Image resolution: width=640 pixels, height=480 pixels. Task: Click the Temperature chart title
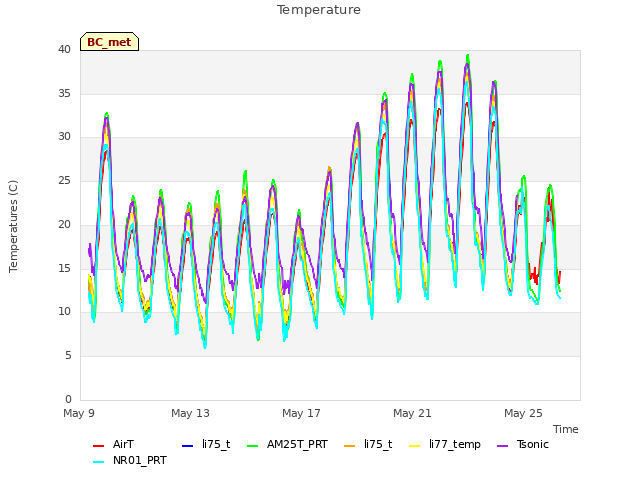pos(319,10)
